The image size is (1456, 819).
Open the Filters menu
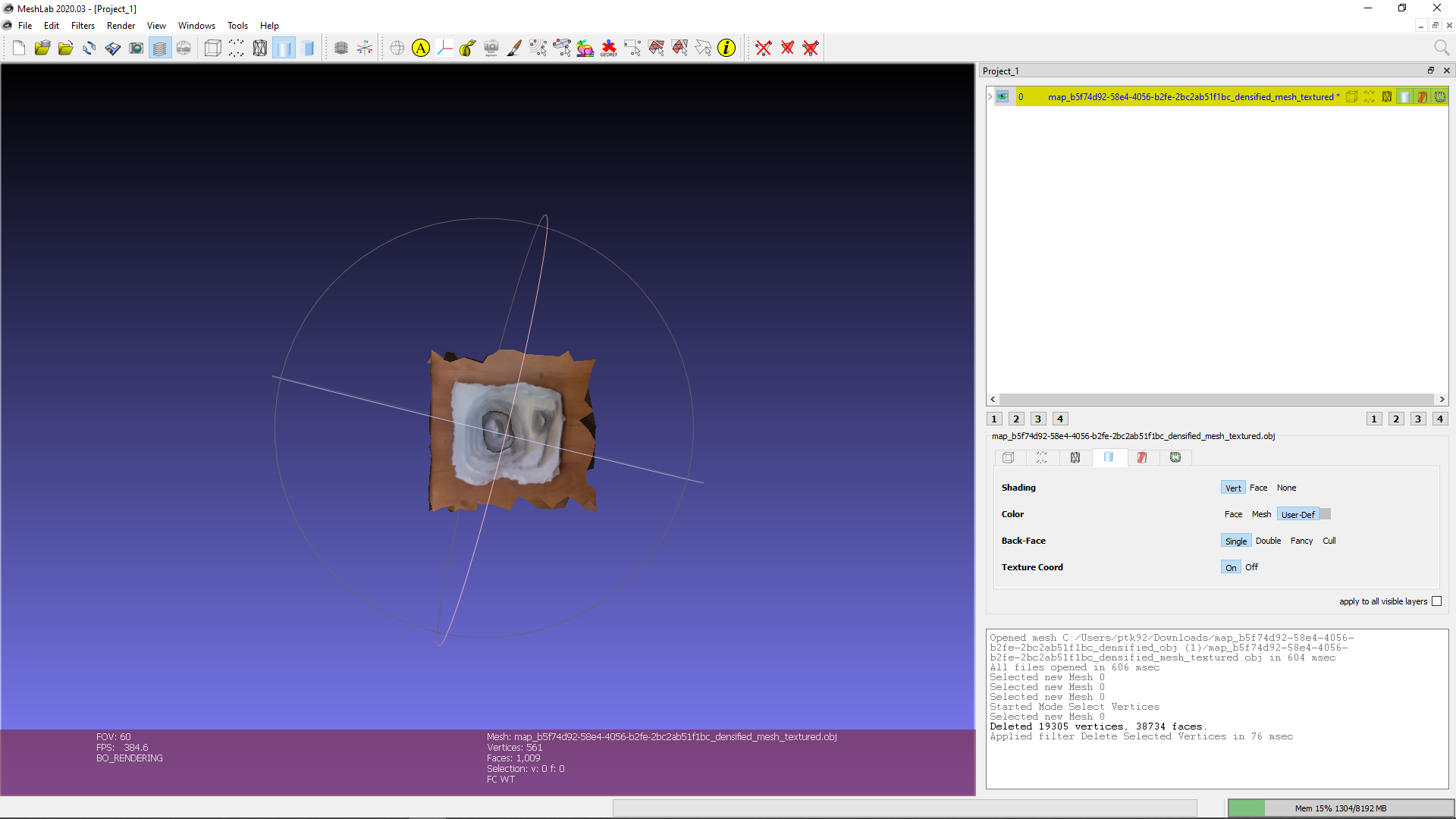click(x=82, y=25)
